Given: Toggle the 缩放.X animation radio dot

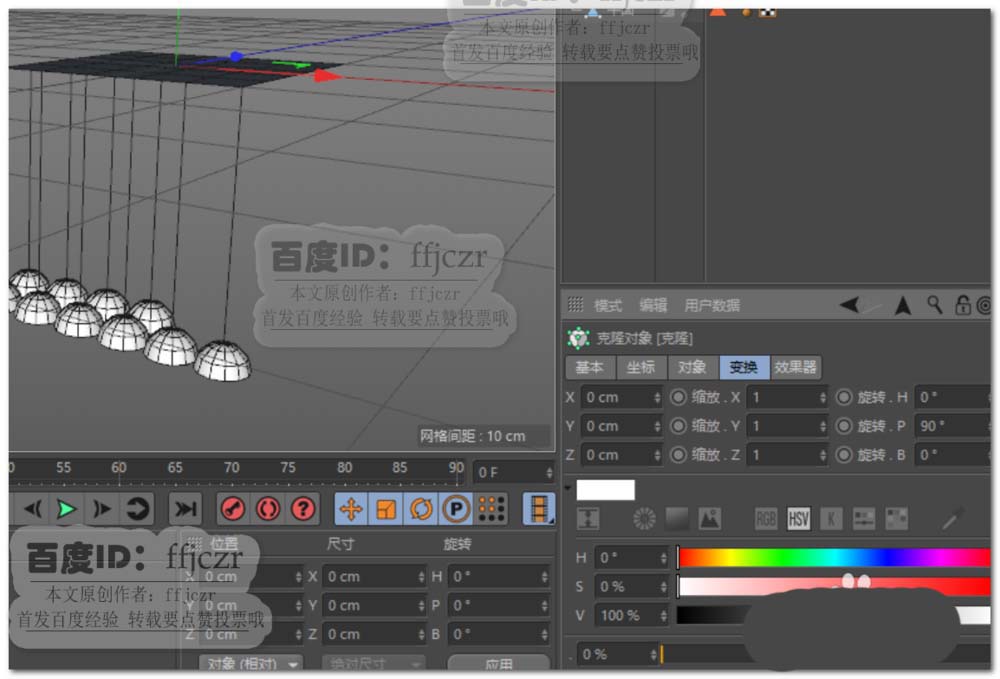Looking at the screenshot, I should [x=679, y=397].
